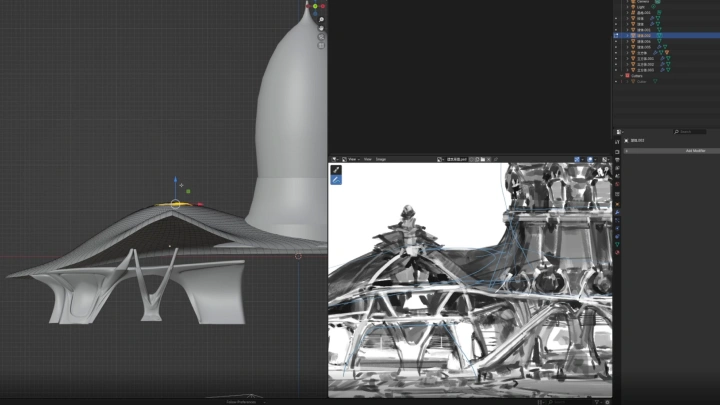The width and height of the screenshot is (720, 405).
Task: Toggle the fake user shield icon for image
Action: [x=471, y=159]
